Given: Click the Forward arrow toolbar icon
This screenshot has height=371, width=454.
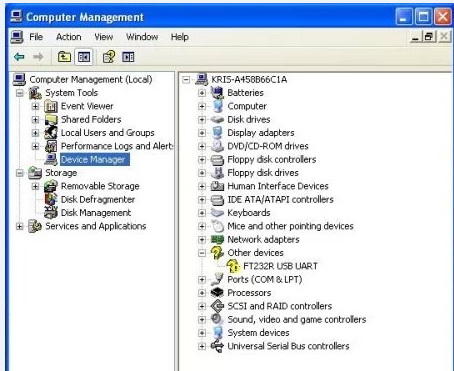Looking at the screenshot, I should (38, 57).
